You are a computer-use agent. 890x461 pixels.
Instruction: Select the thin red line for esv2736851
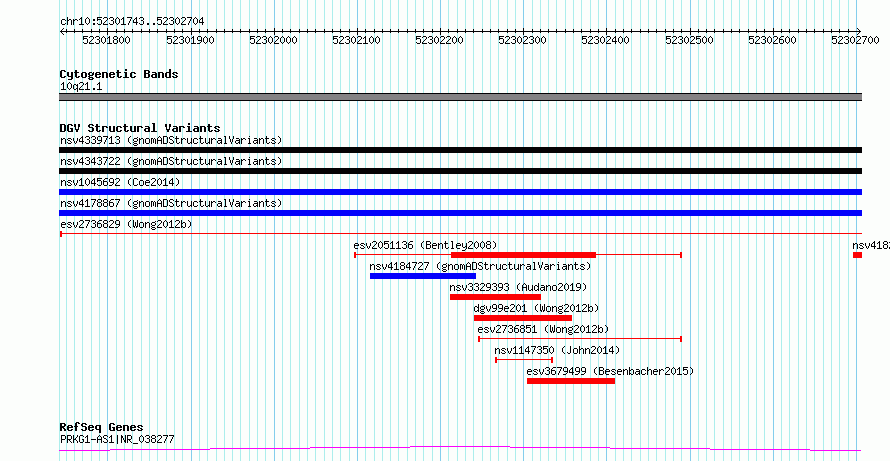[580, 339]
